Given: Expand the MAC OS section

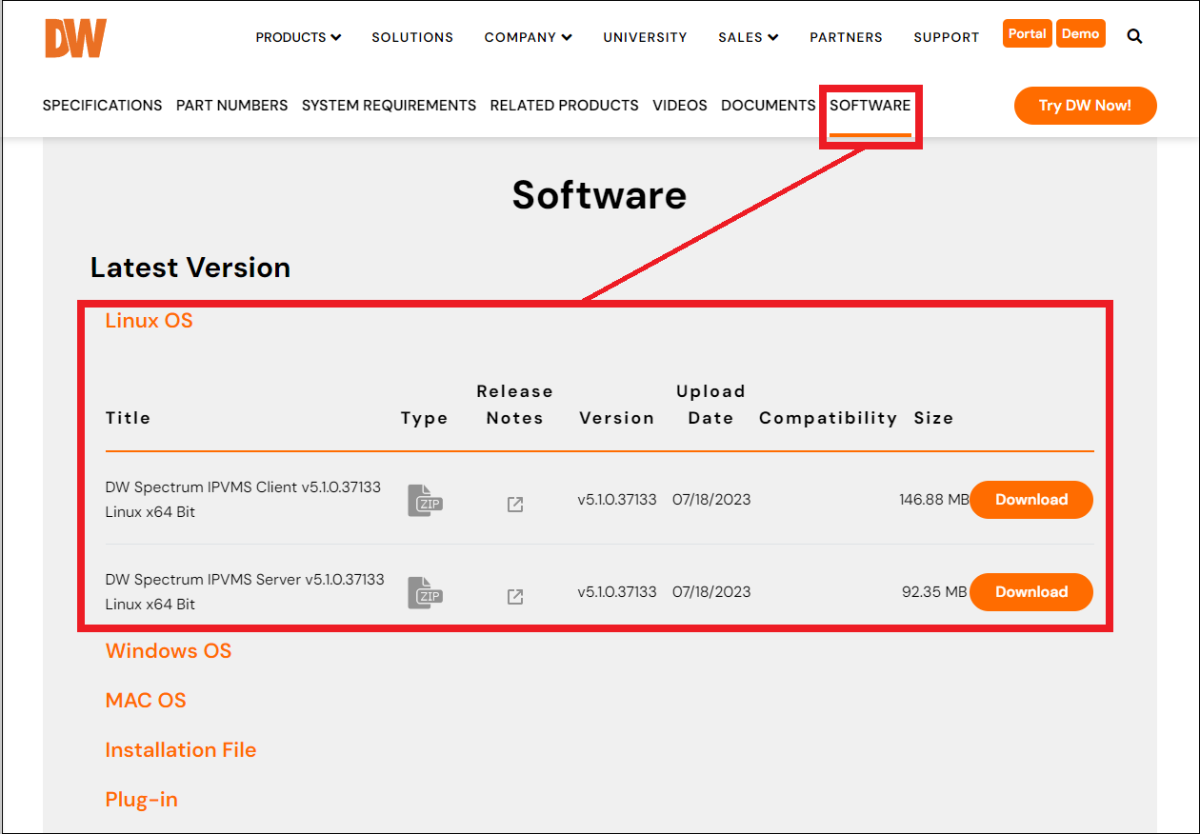Looking at the screenshot, I should tap(145, 700).
